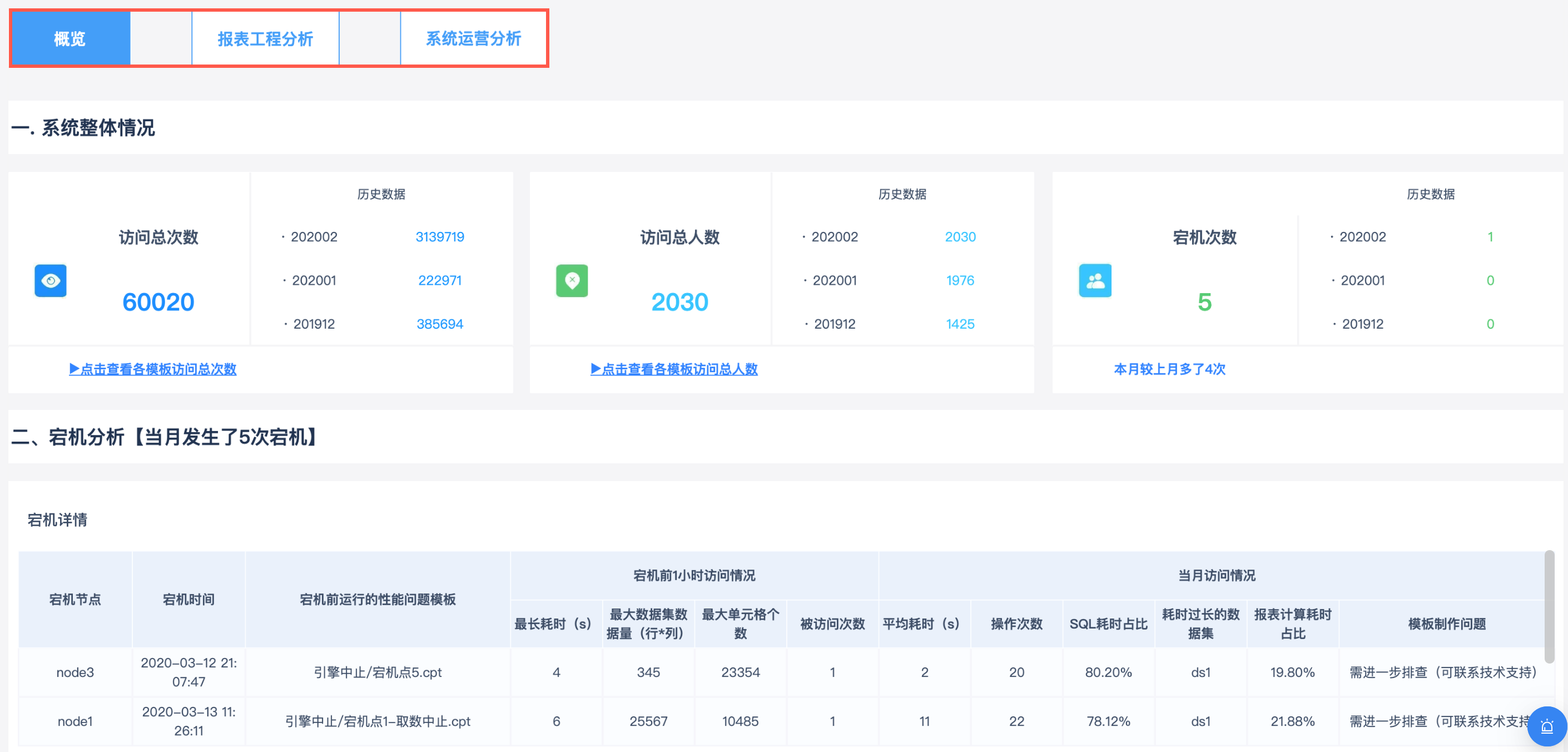Click the 202001 visit count 222971

tap(439, 281)
